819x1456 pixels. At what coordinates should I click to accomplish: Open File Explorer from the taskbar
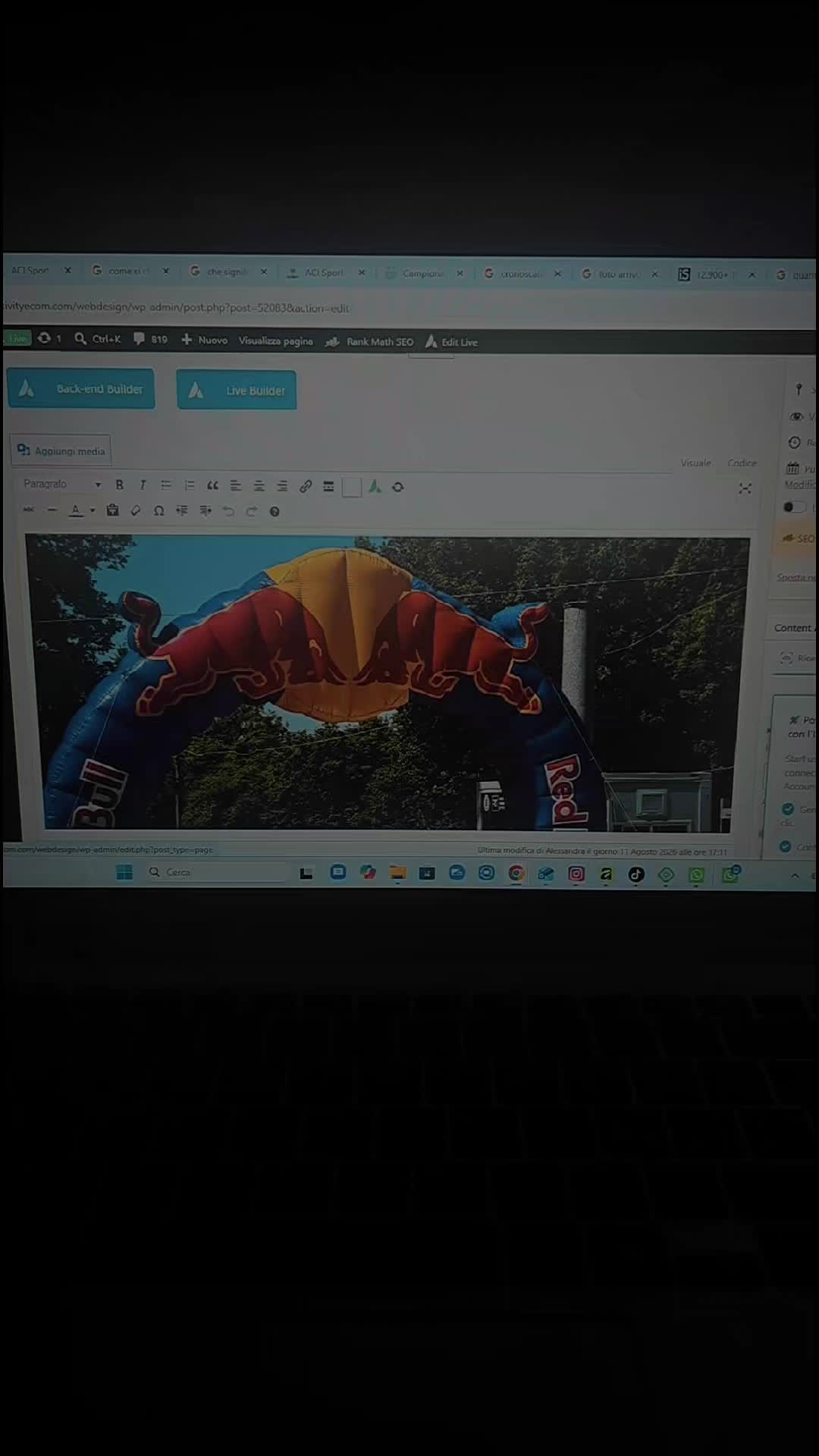coord(397,873)
